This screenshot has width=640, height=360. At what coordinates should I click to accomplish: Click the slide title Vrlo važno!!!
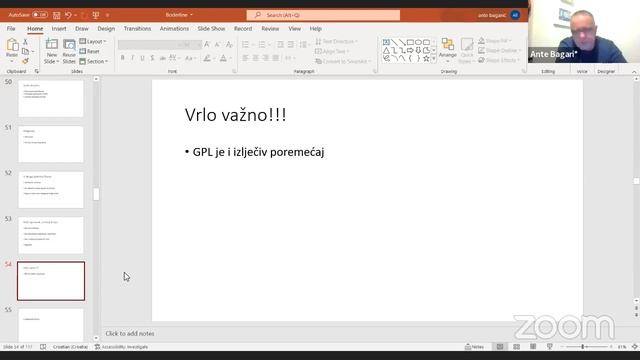point(236,115)
